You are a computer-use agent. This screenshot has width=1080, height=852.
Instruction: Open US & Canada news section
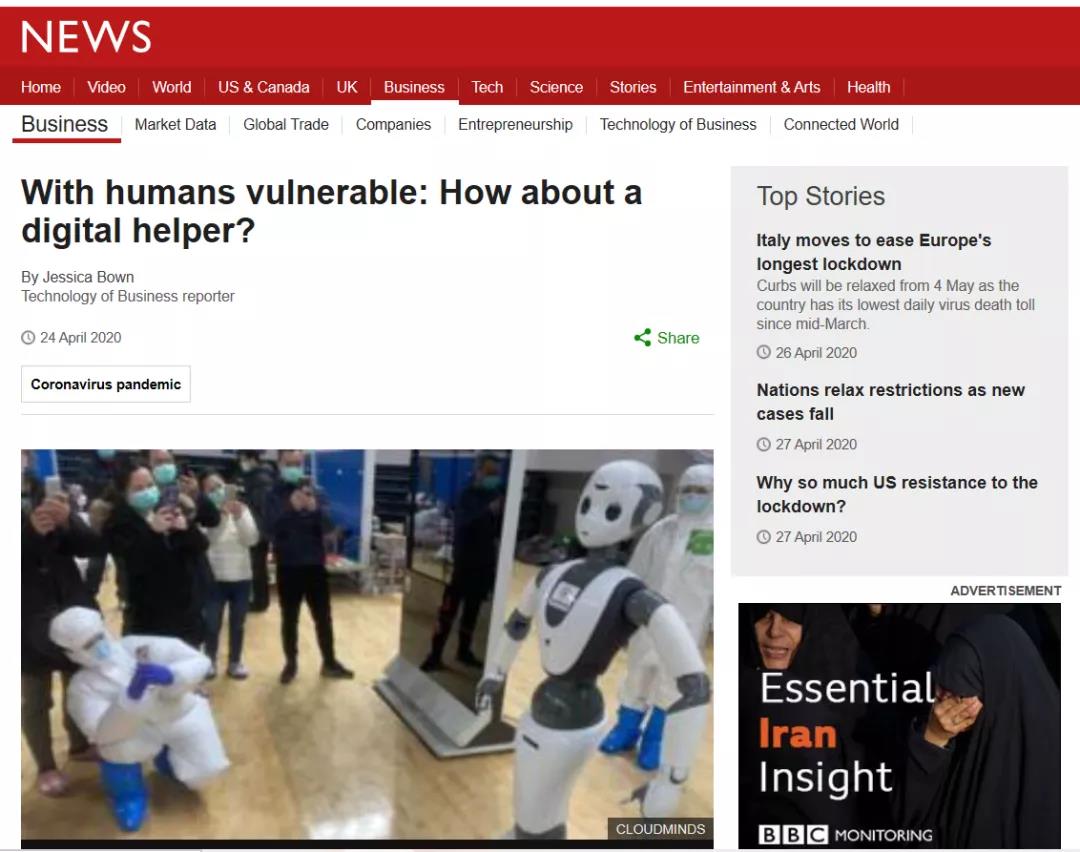coord(264,87)
